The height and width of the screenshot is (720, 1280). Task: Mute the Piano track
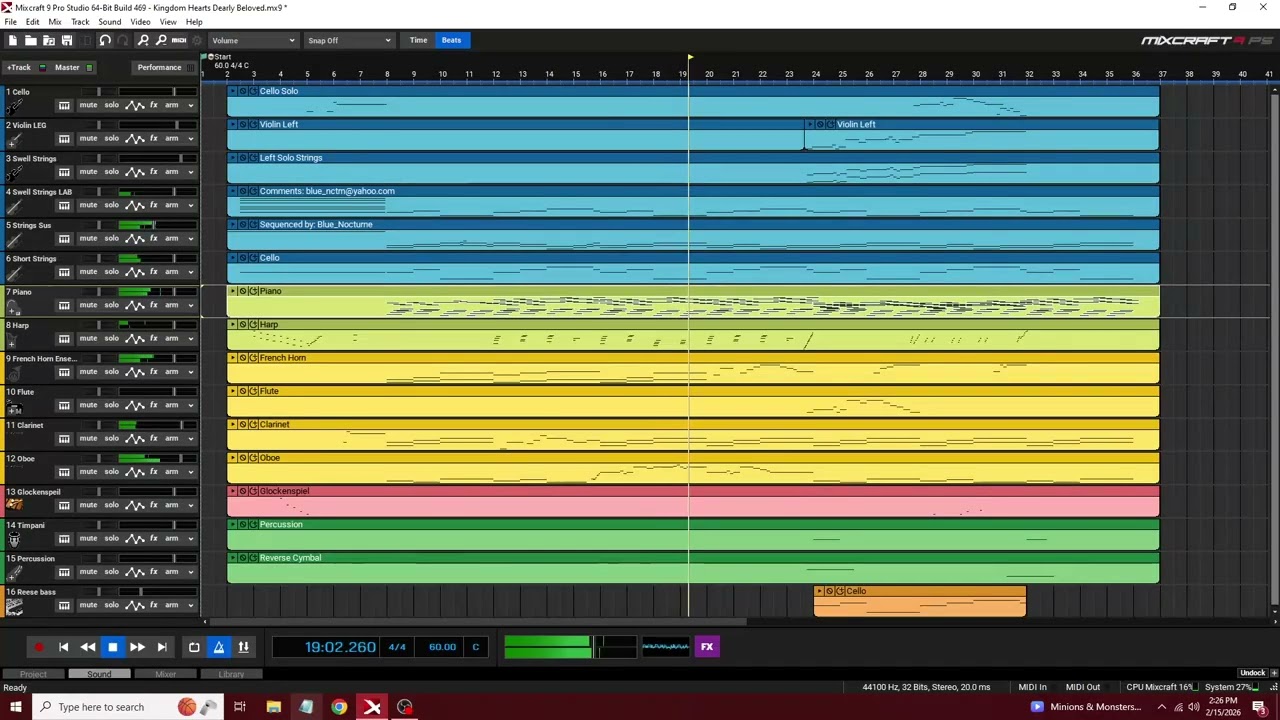88,305
